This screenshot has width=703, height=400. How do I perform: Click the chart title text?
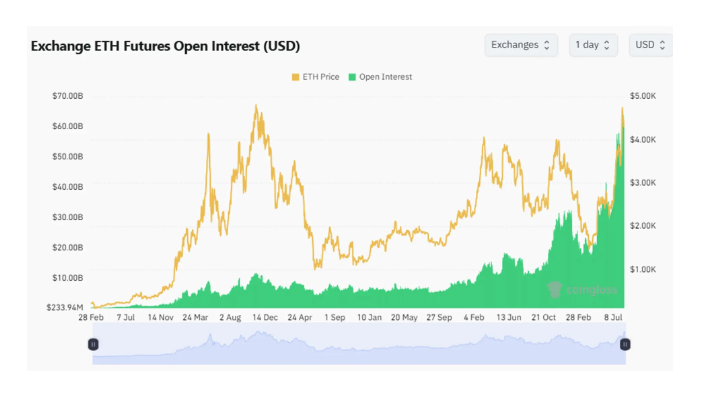pyautogui.click(x=165, y=46)
